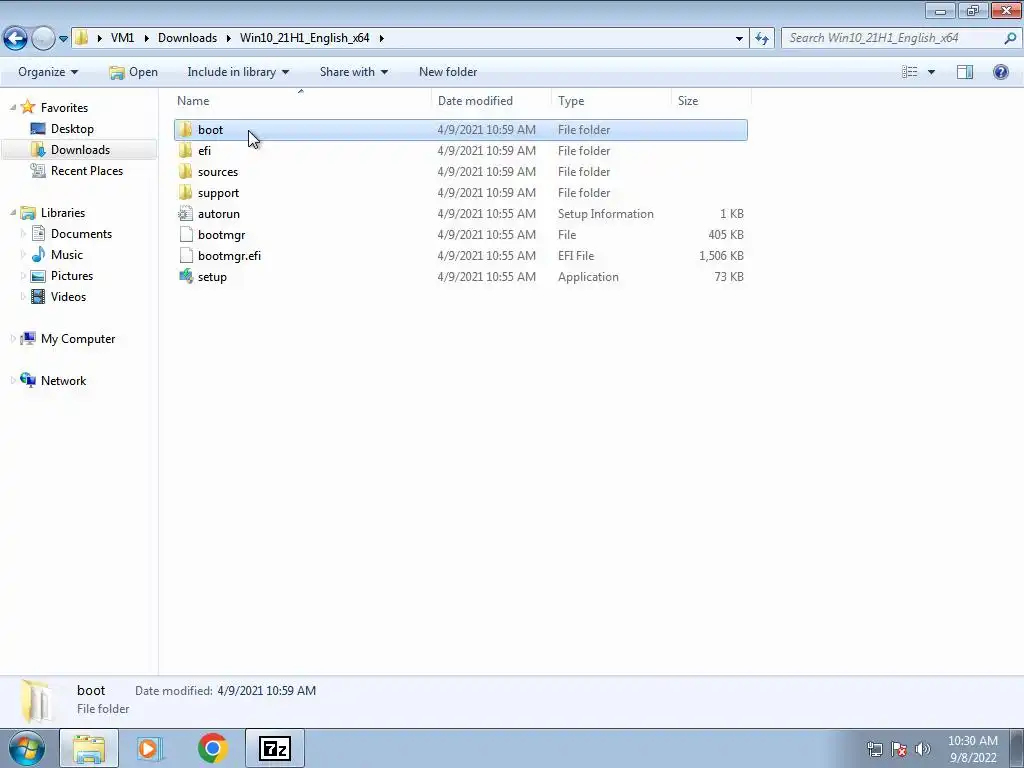Open Recent Places in Favorites
The image size is (1024, 768).
pyautogui.click(x=86, y=170)
